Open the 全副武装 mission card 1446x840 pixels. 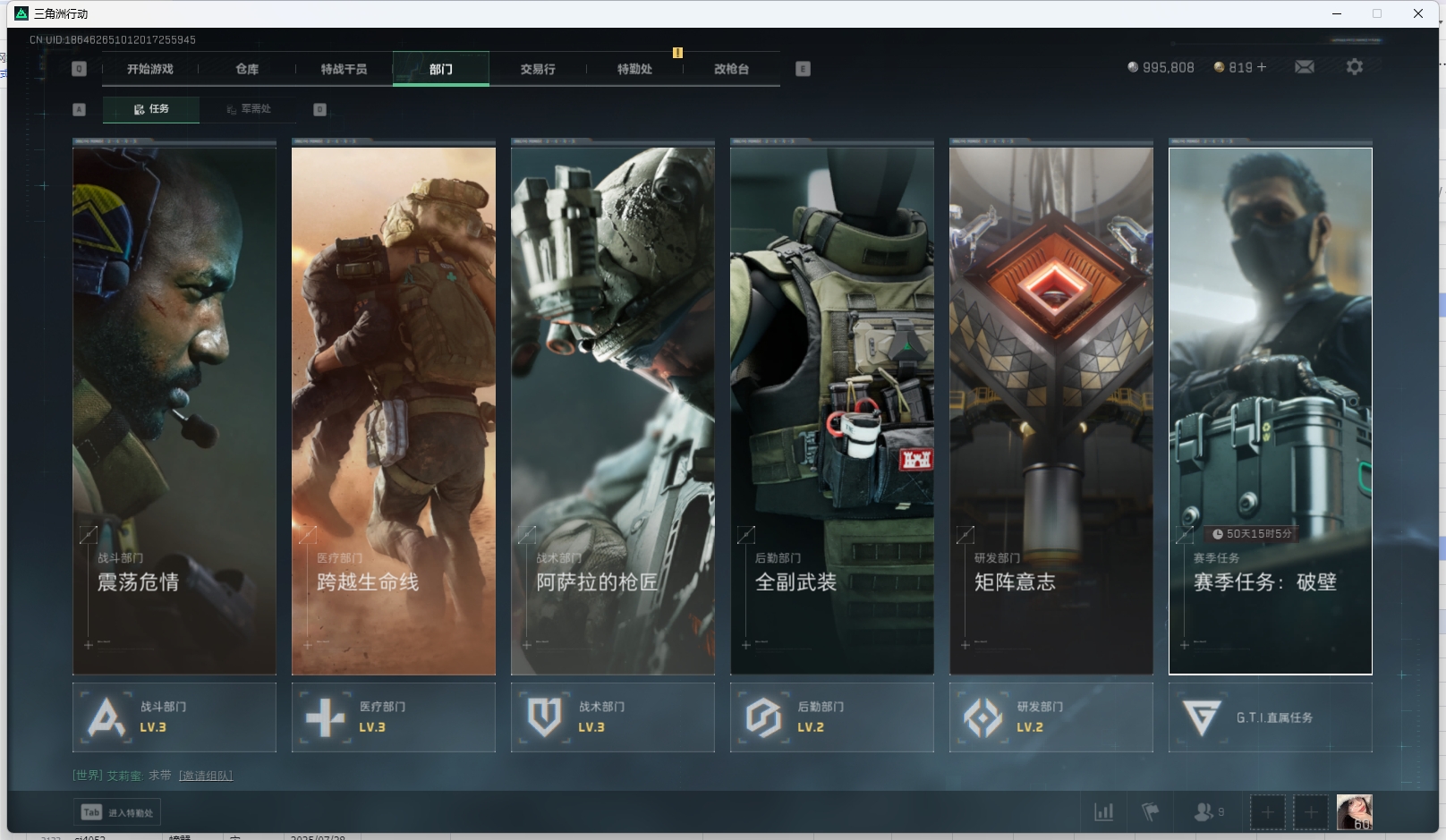(832, 411)
